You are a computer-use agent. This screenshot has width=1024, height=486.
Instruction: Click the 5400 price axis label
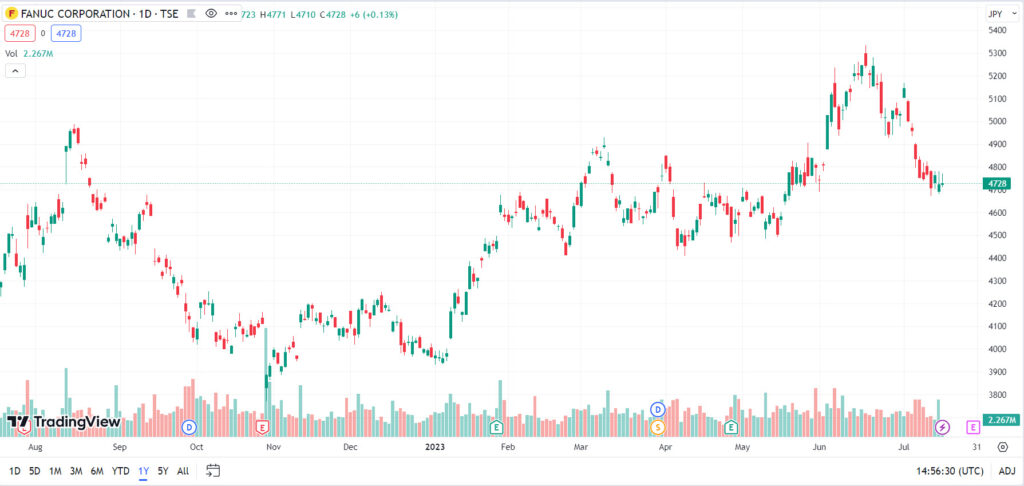pyautogui.click(x=997, y=30)
